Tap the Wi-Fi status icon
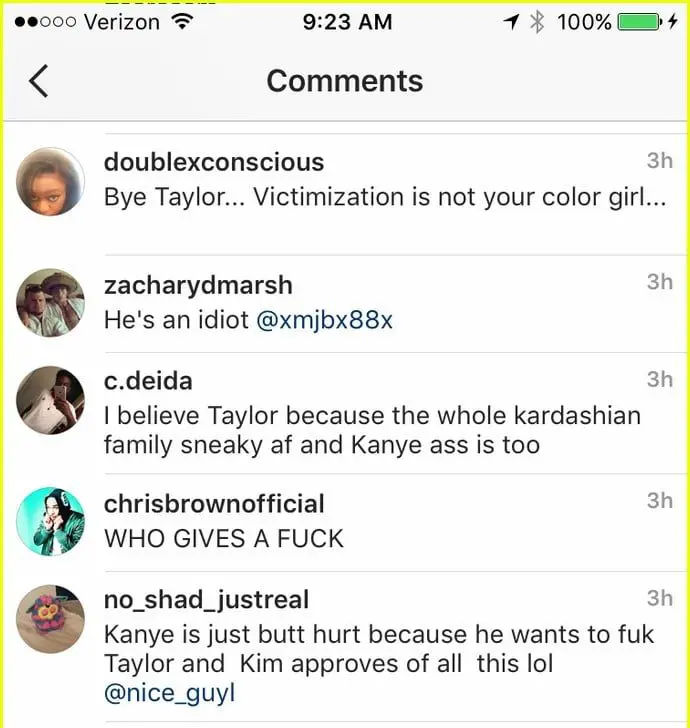The width and height of the screenshot is (690, 728). tap(182, 21)
